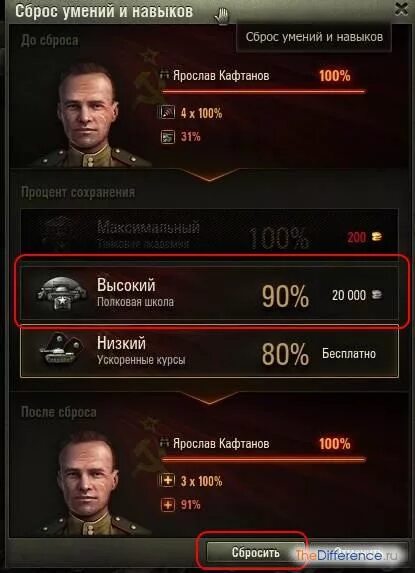Click the plus skill icon beside 91%
Image resolution: width=415 pixels, height=573 pixels.
pos(168,505)
